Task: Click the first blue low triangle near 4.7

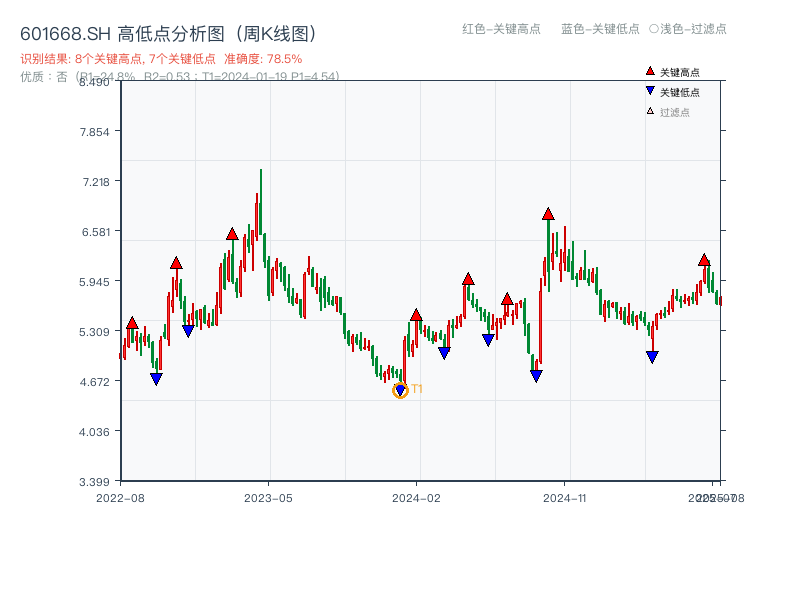Action: 157,379
